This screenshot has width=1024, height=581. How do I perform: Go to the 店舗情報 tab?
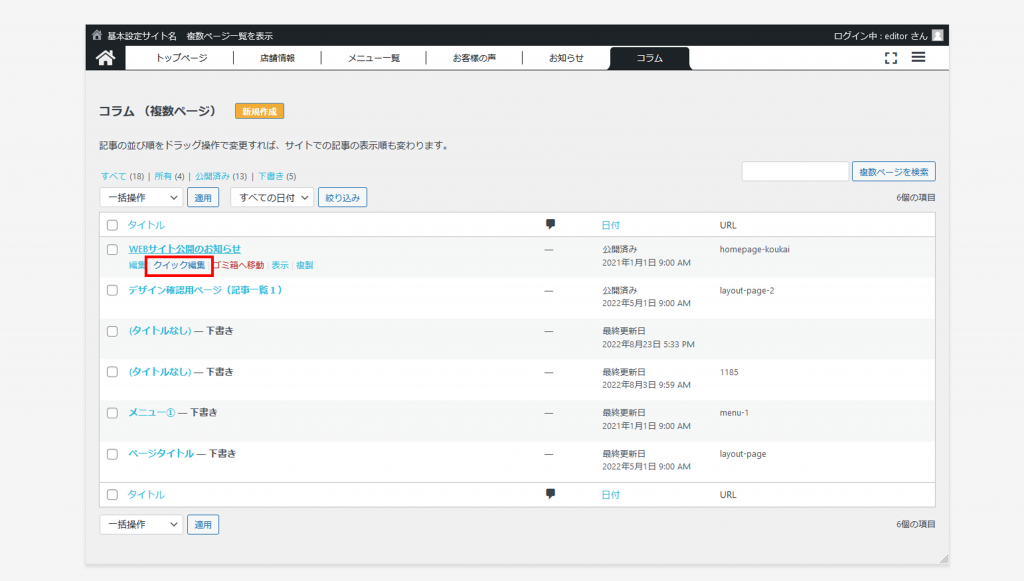click(277, 58)
